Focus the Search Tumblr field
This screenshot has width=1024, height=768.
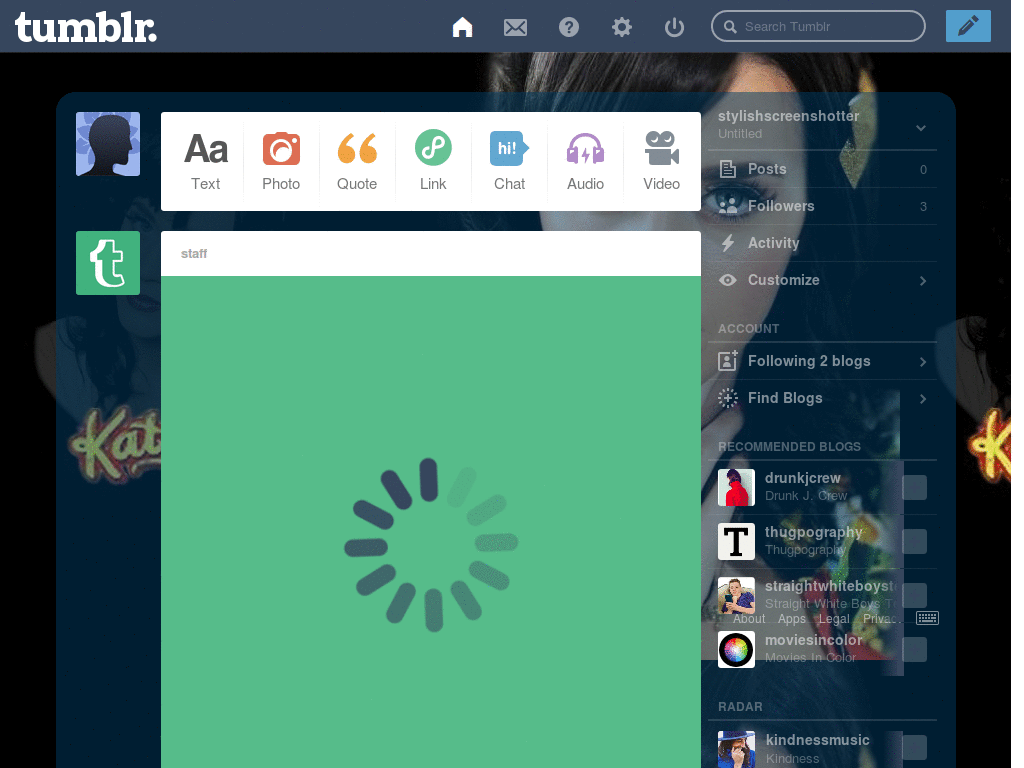pyautogui.click(x=818, y=26)
